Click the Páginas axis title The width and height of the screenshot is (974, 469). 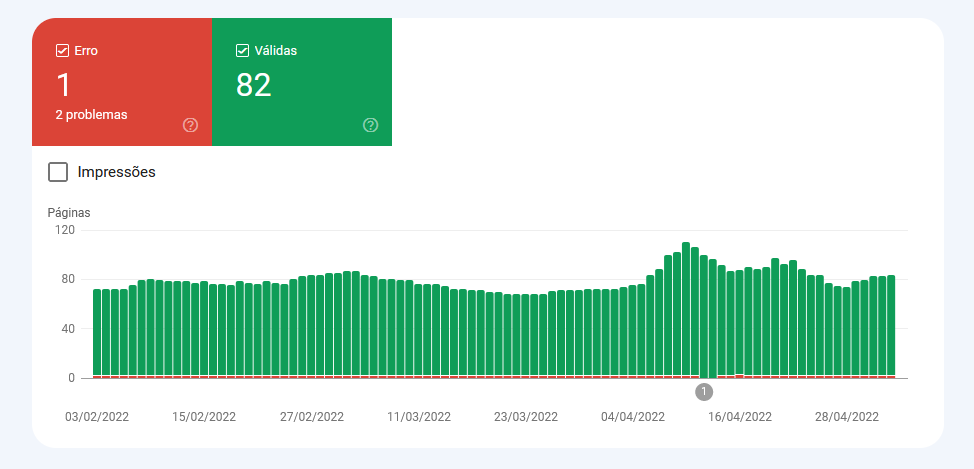(69, 212)
